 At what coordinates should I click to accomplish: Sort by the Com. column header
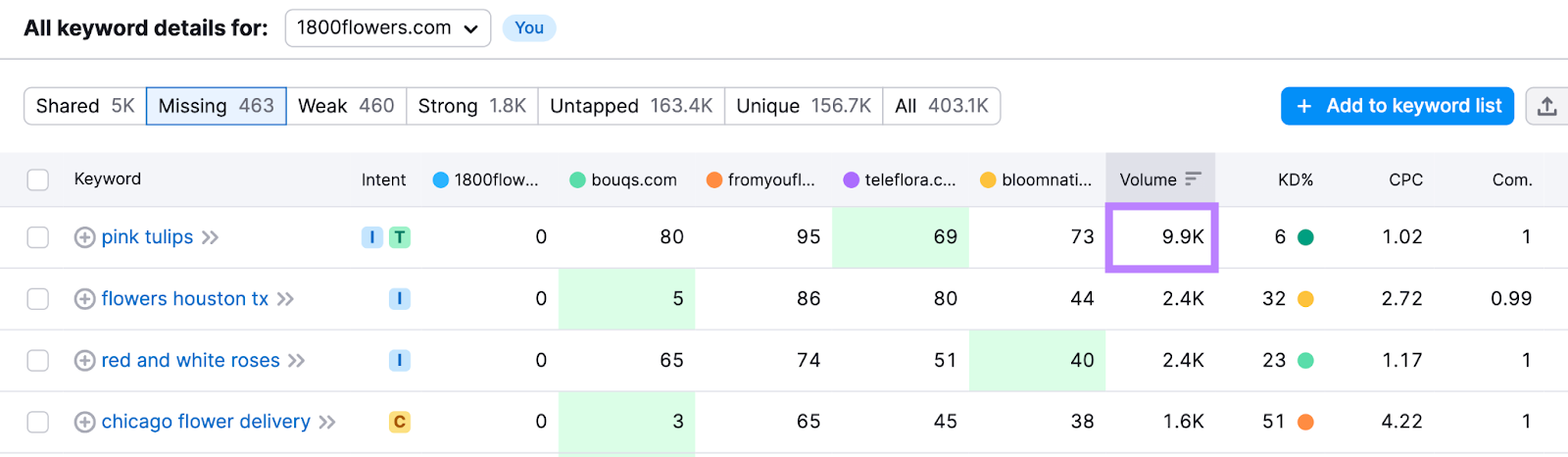[1512, 179]
